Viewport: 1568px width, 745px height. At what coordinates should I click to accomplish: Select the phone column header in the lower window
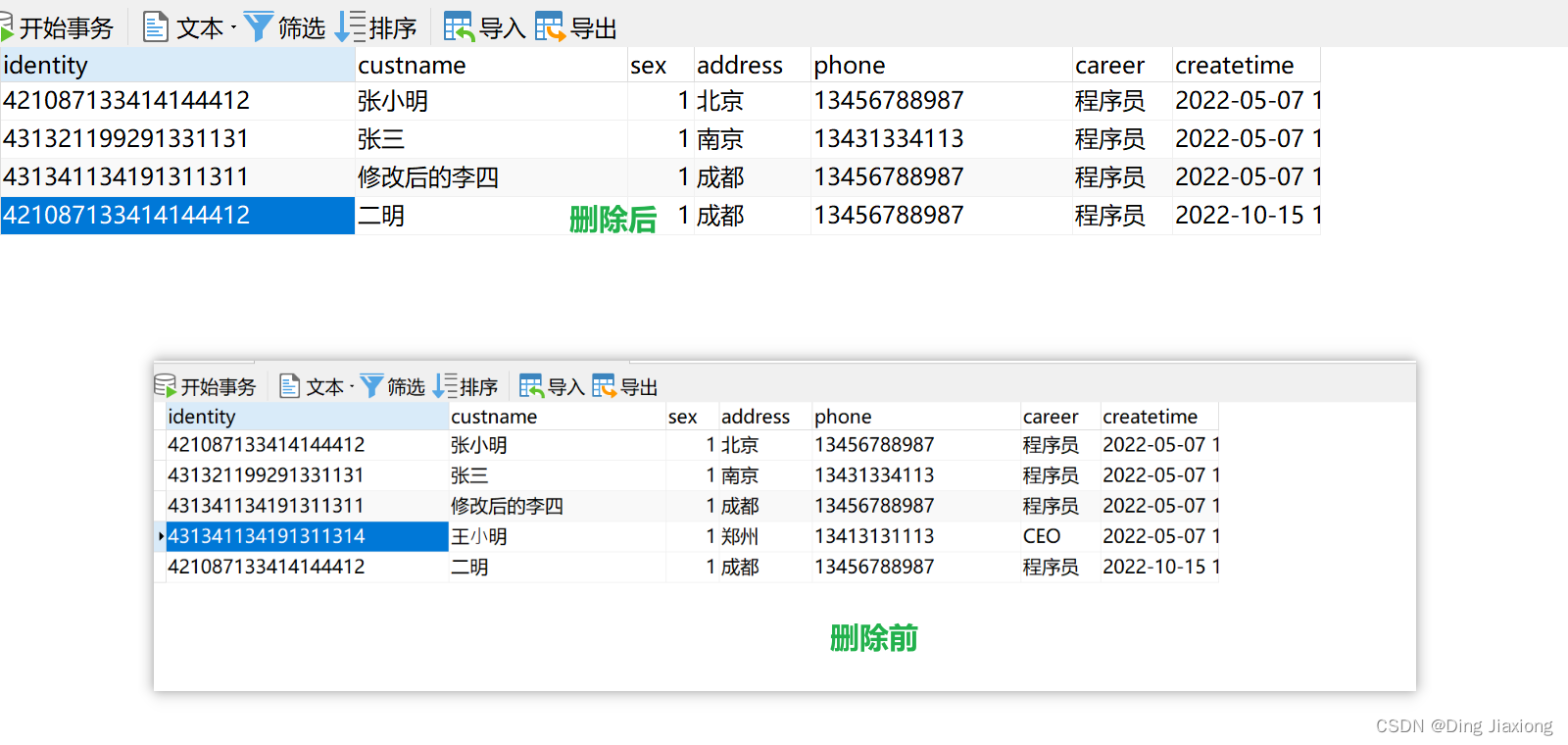pos(915,417)
